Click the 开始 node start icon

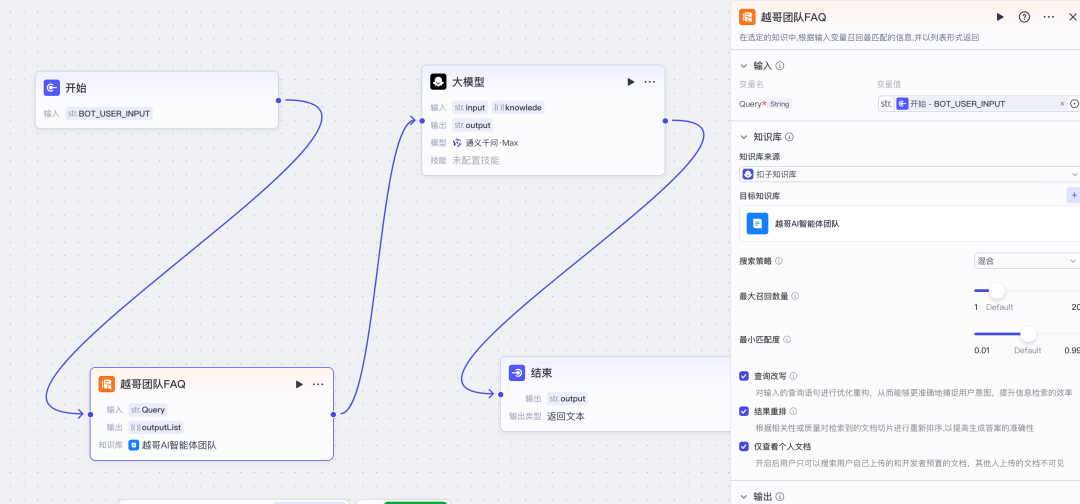(52, 87)
